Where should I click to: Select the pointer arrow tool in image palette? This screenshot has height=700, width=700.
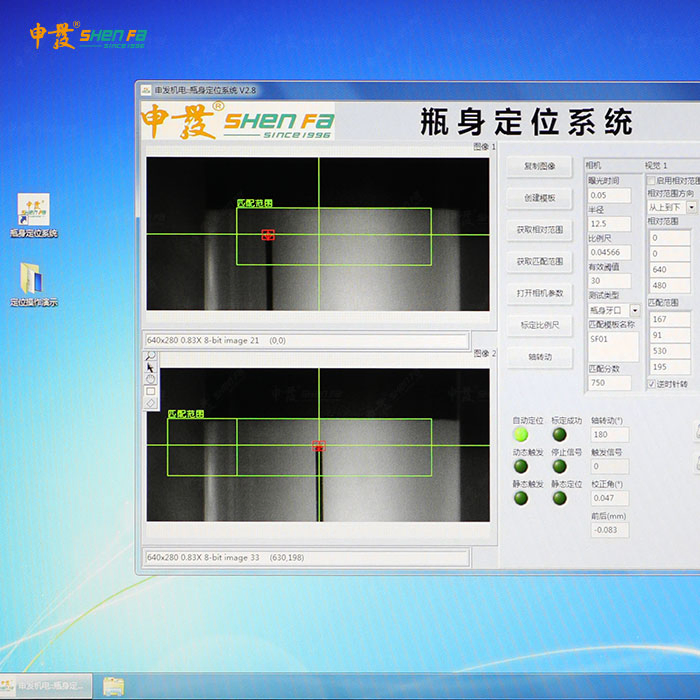[x=151, y=367]
